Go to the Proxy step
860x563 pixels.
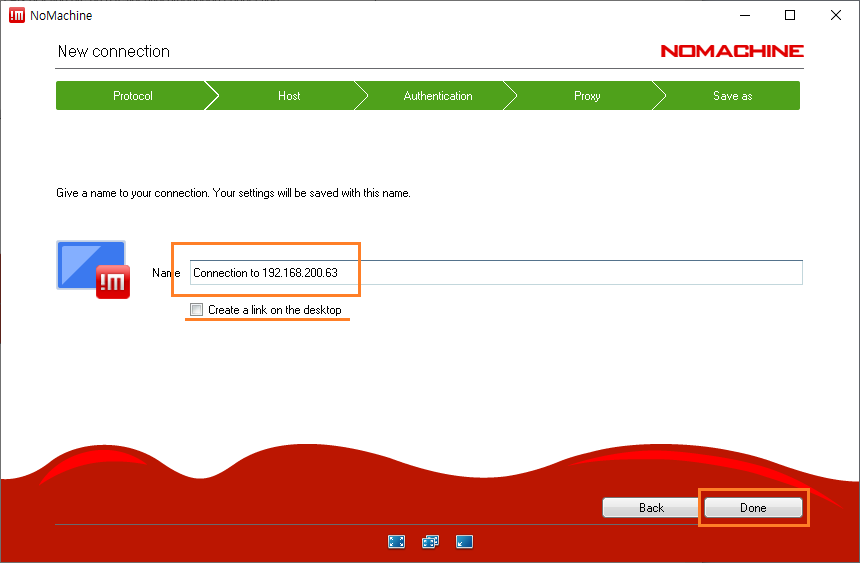point(587,95)
